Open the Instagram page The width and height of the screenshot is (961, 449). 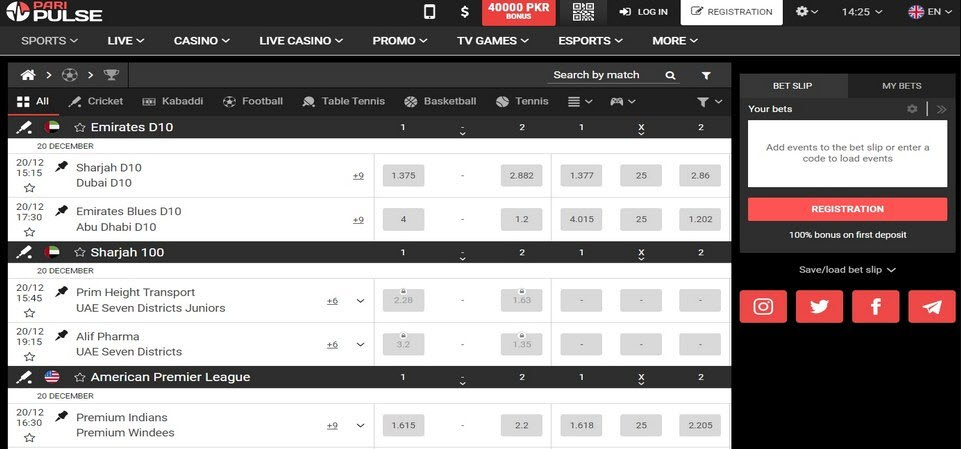763,306
